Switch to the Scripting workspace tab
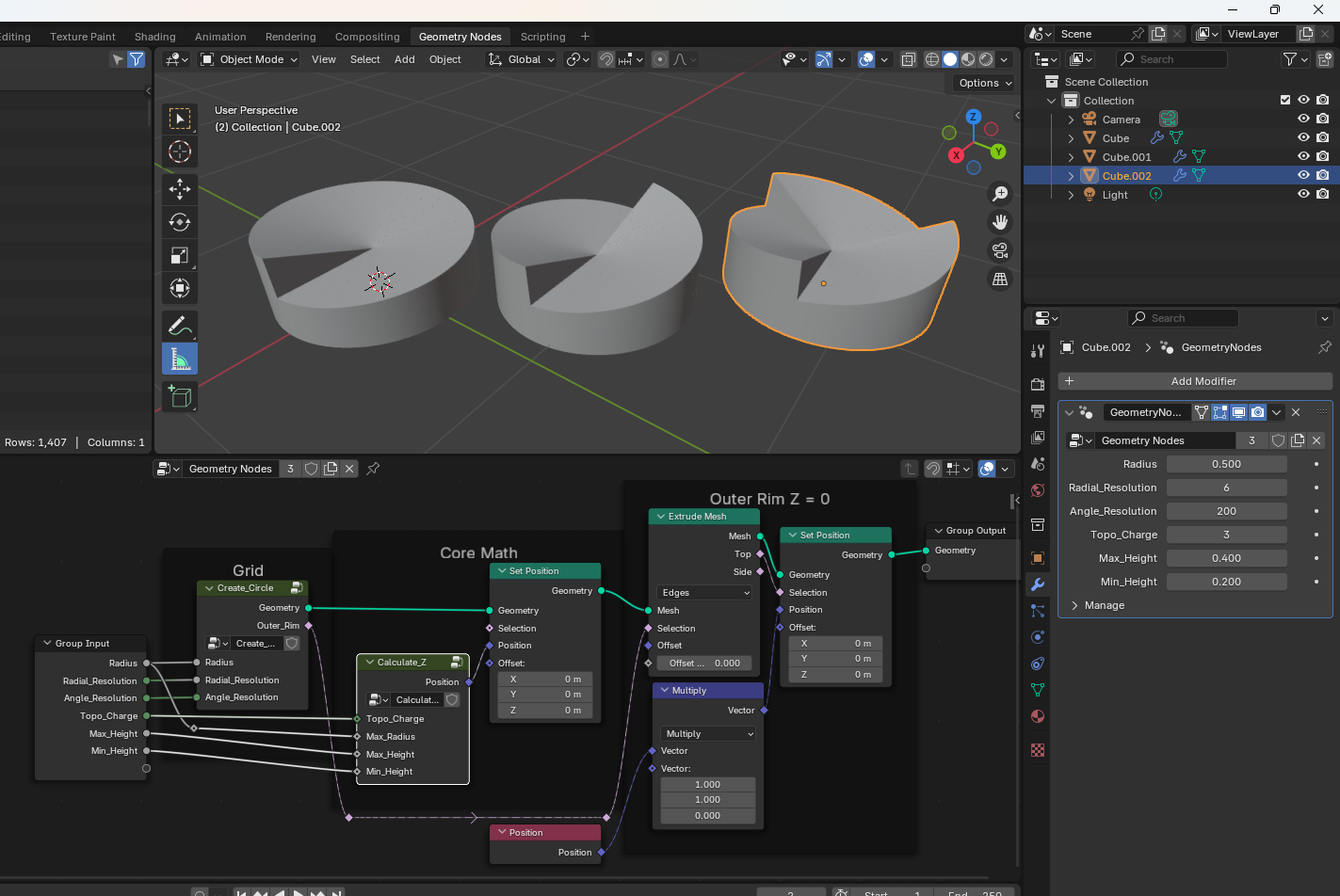Screen dimensions: 1340x896 [543, 37]
